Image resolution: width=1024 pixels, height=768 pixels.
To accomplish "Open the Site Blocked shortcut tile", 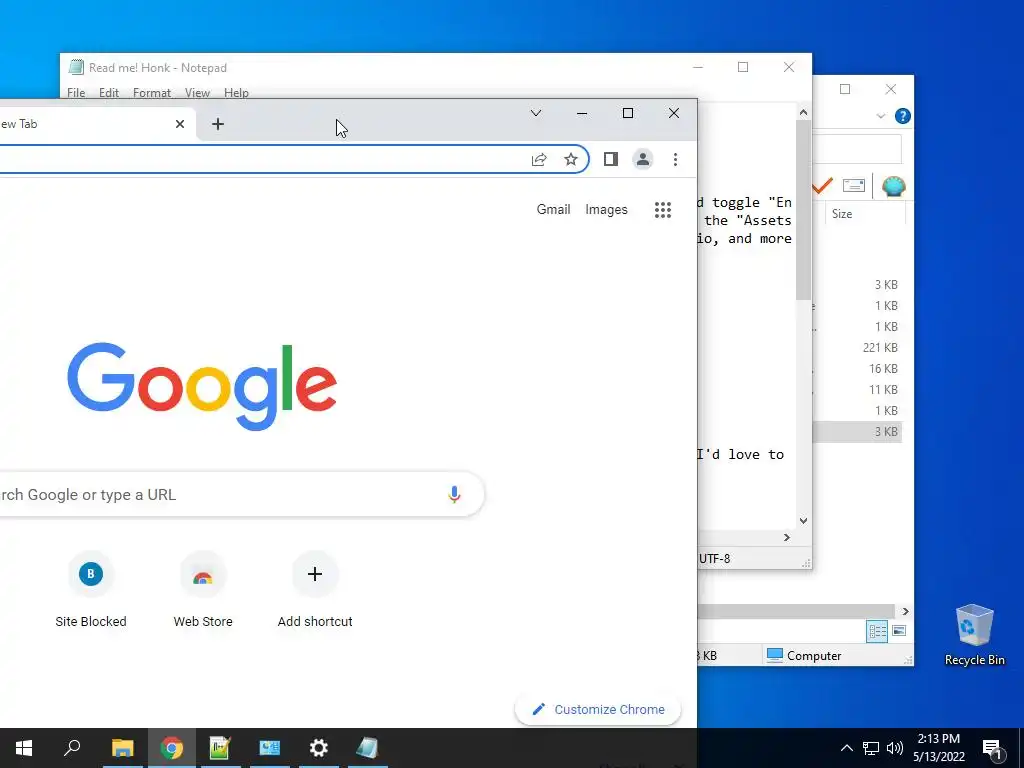I will (x=91, y=590).
